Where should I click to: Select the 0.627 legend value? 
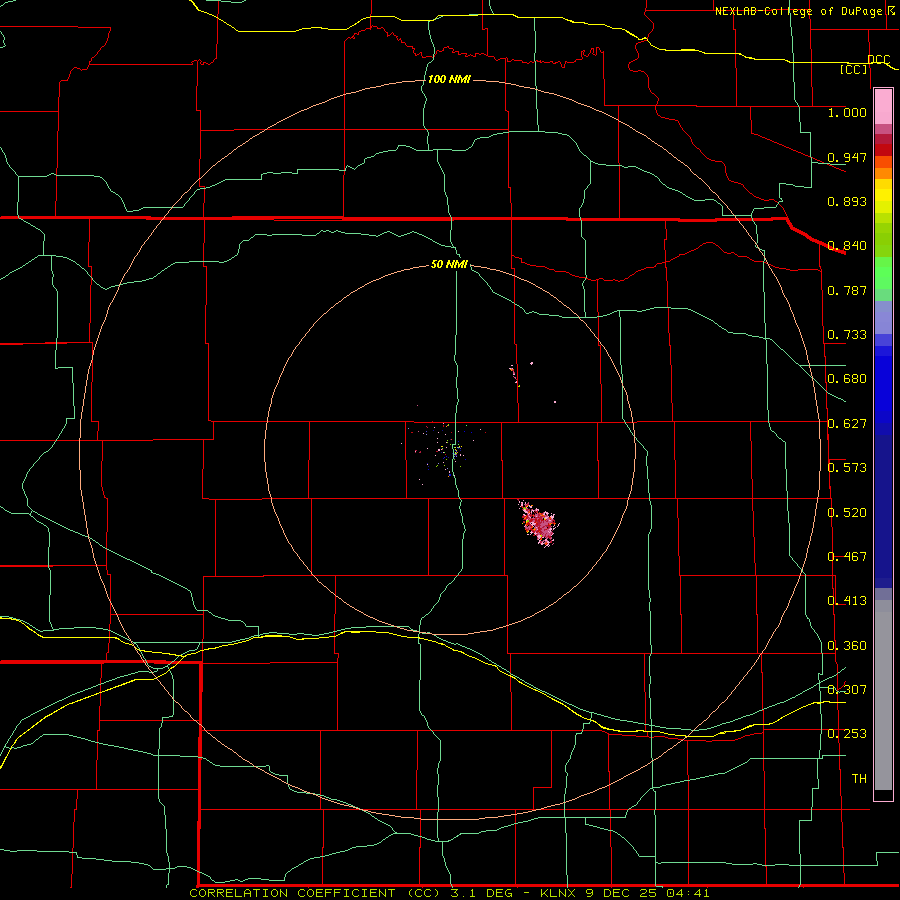(847, 424)
